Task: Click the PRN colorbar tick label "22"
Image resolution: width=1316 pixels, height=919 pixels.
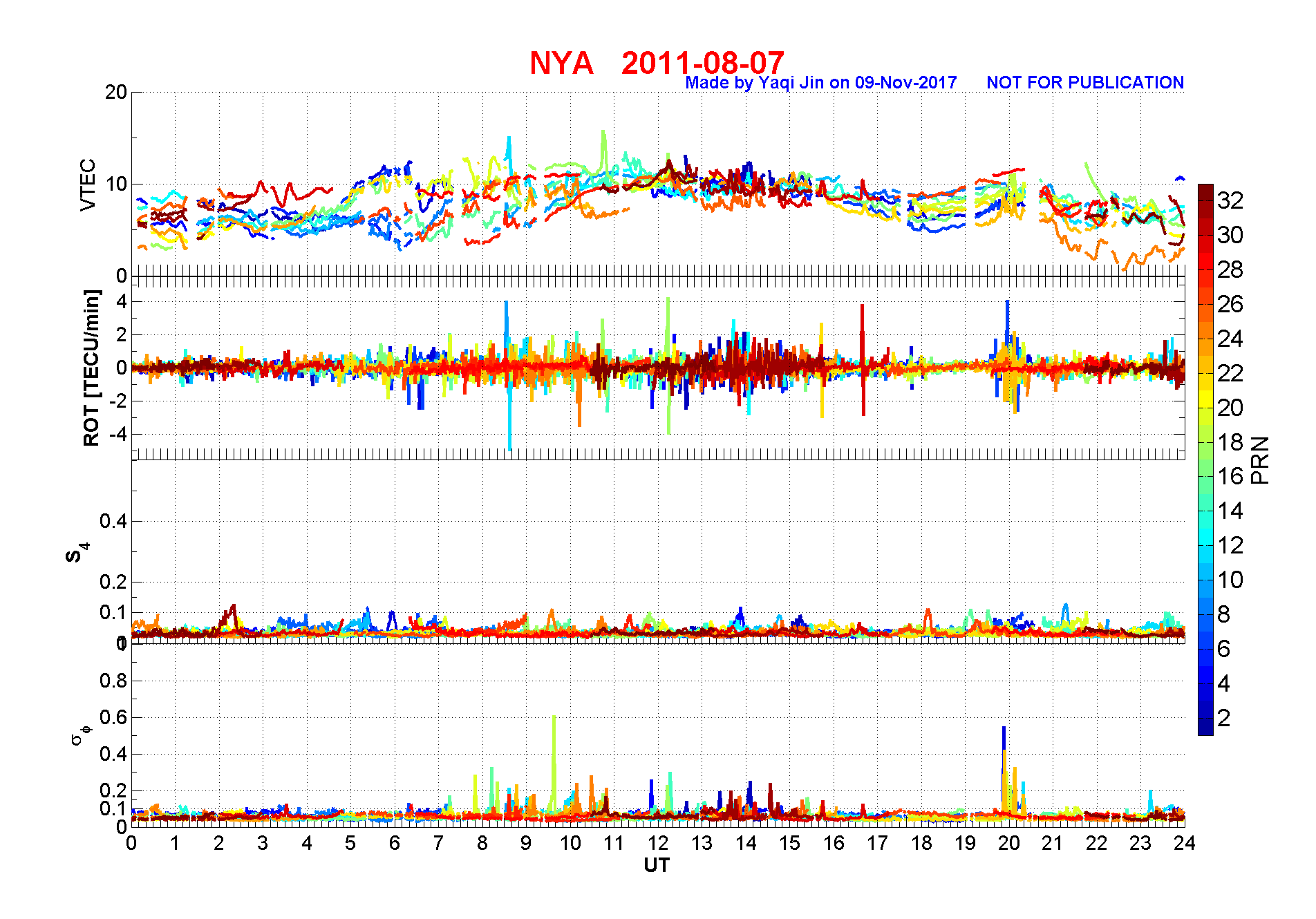Action: point(1230,374)
